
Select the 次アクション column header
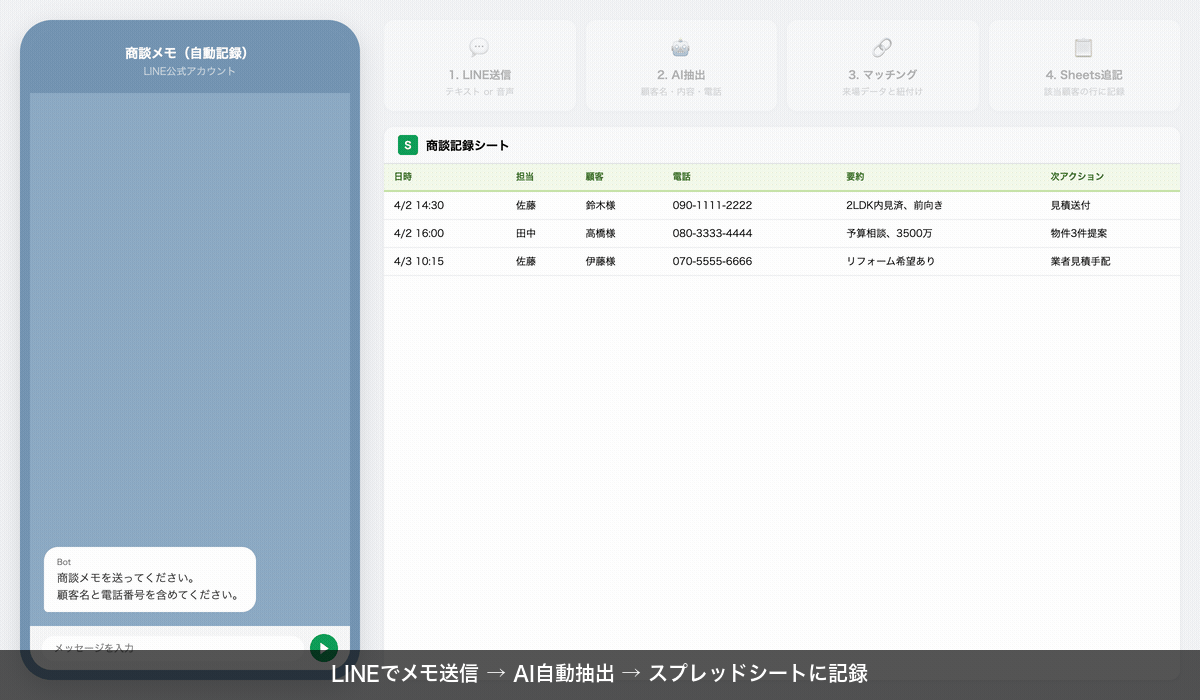click(x=1076, y=176)
